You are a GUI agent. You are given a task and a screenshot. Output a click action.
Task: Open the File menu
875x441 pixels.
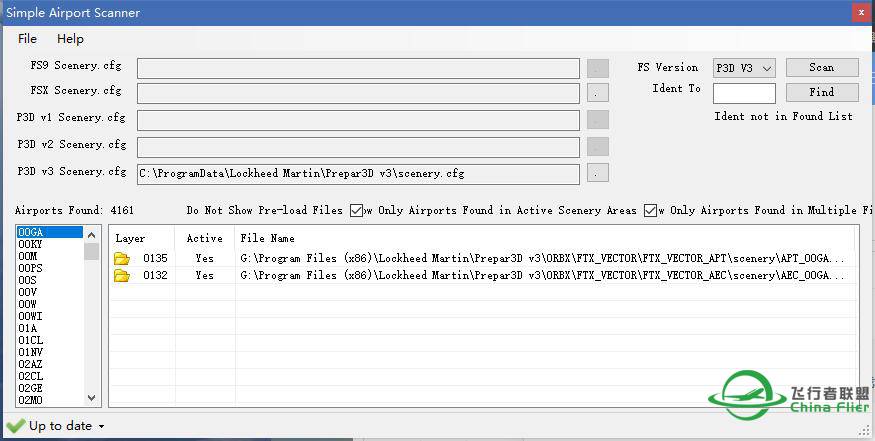coord(27,39)
